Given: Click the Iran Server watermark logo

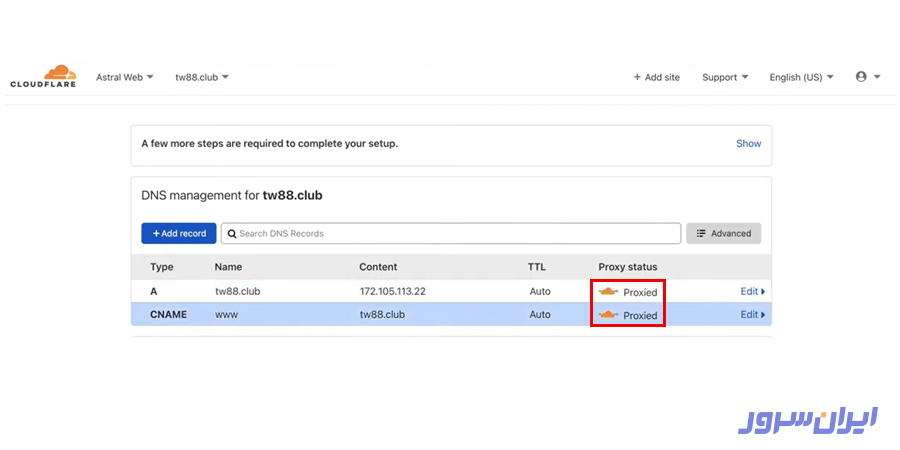Looking at the screenshot, I should (x=808, y=420).
